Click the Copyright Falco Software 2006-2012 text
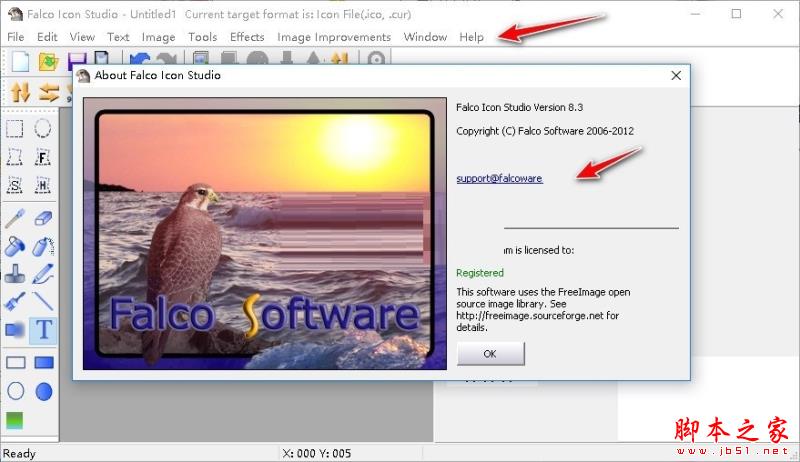 pos(545,131)
